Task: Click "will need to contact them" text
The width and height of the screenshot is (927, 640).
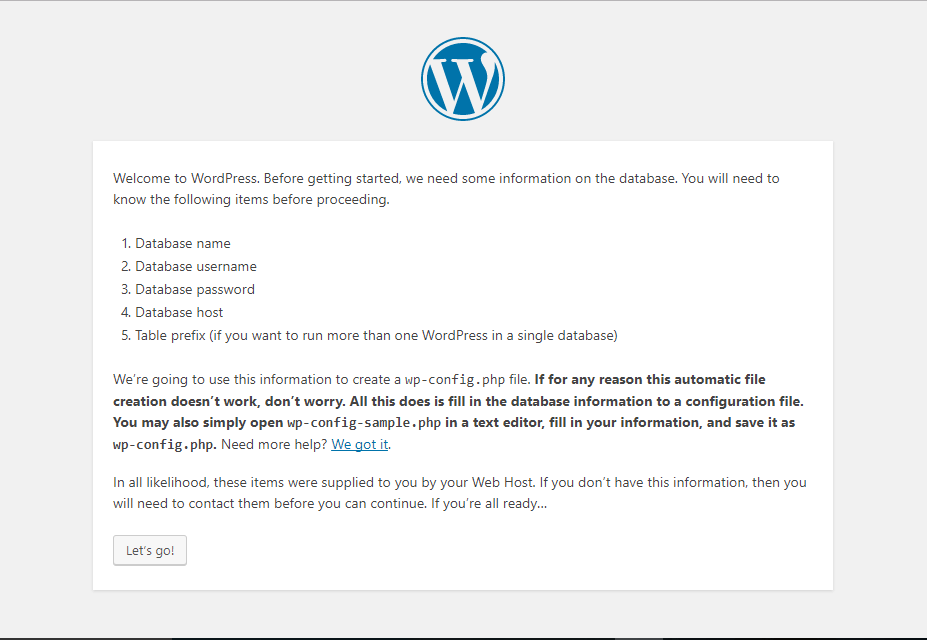Action: coord(192,504)
